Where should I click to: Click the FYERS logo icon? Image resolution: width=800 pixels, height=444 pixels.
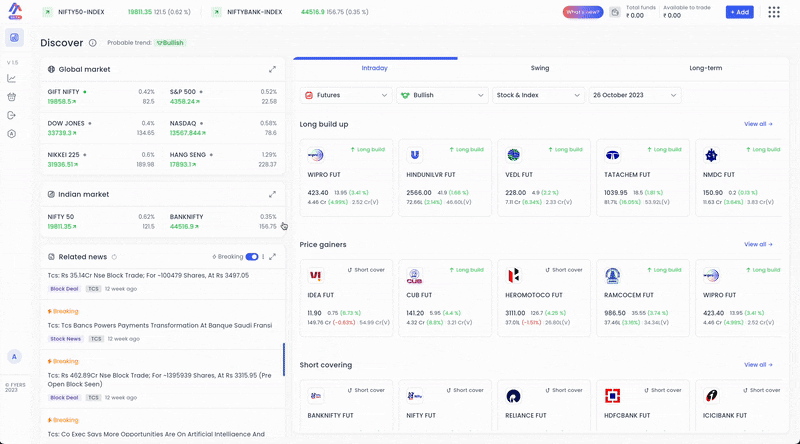click(15, 11)
